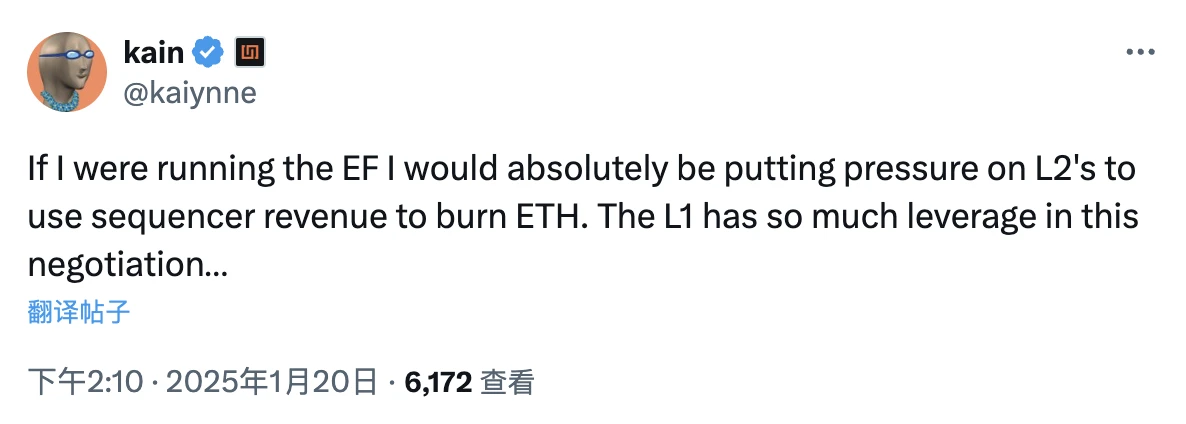Click the 翻译帖子 translate post link

[80, 313]
